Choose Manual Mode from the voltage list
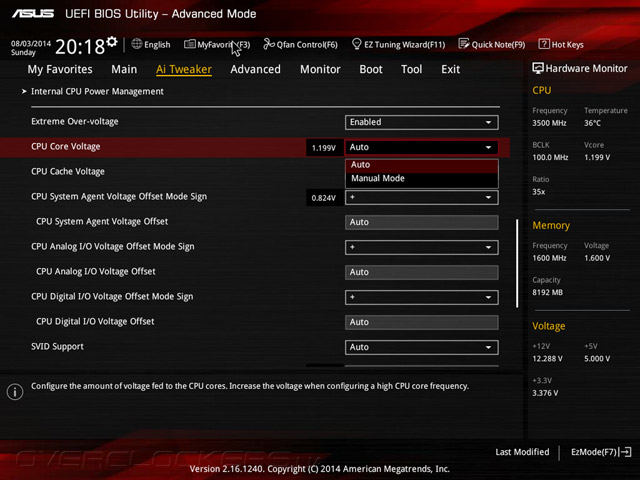Screen dimensions: 640x480 point(422,179)
